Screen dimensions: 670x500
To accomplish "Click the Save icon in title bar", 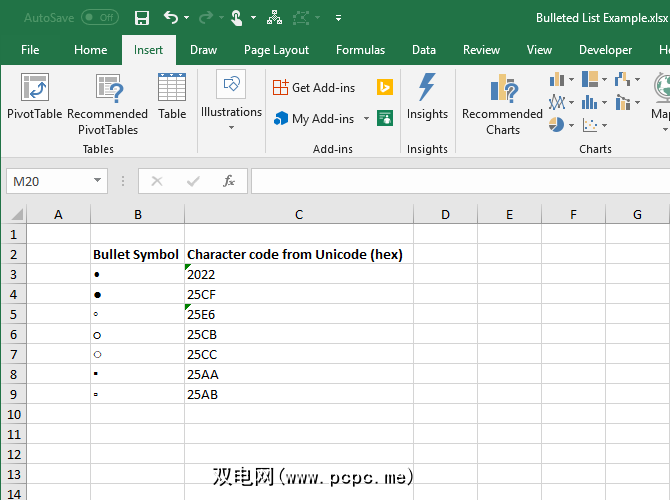I will (x=141, y=18).
